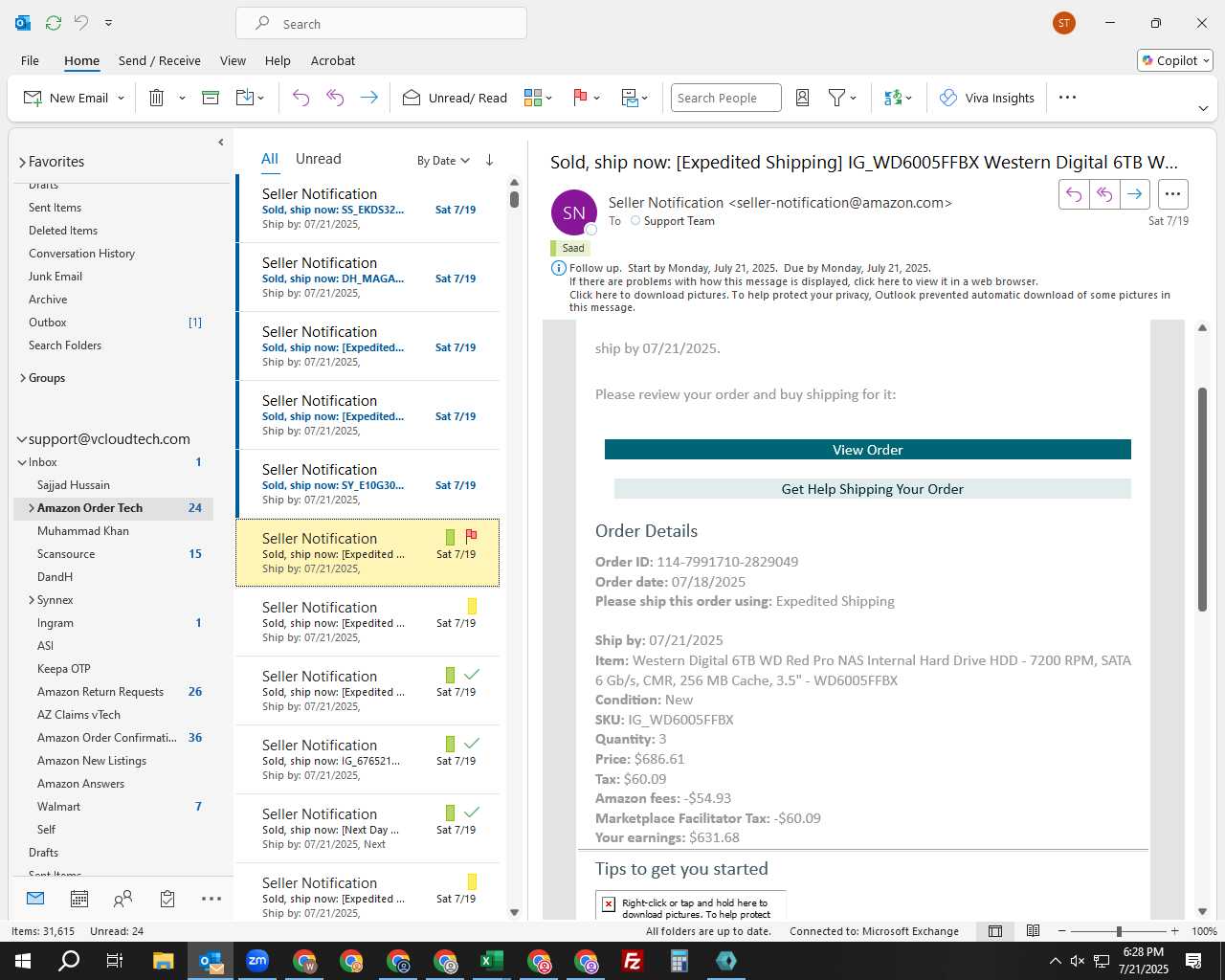This screenshot has height=980, width=1225.
Task: Expand the Synnex folder
Action: click(32, 600)
